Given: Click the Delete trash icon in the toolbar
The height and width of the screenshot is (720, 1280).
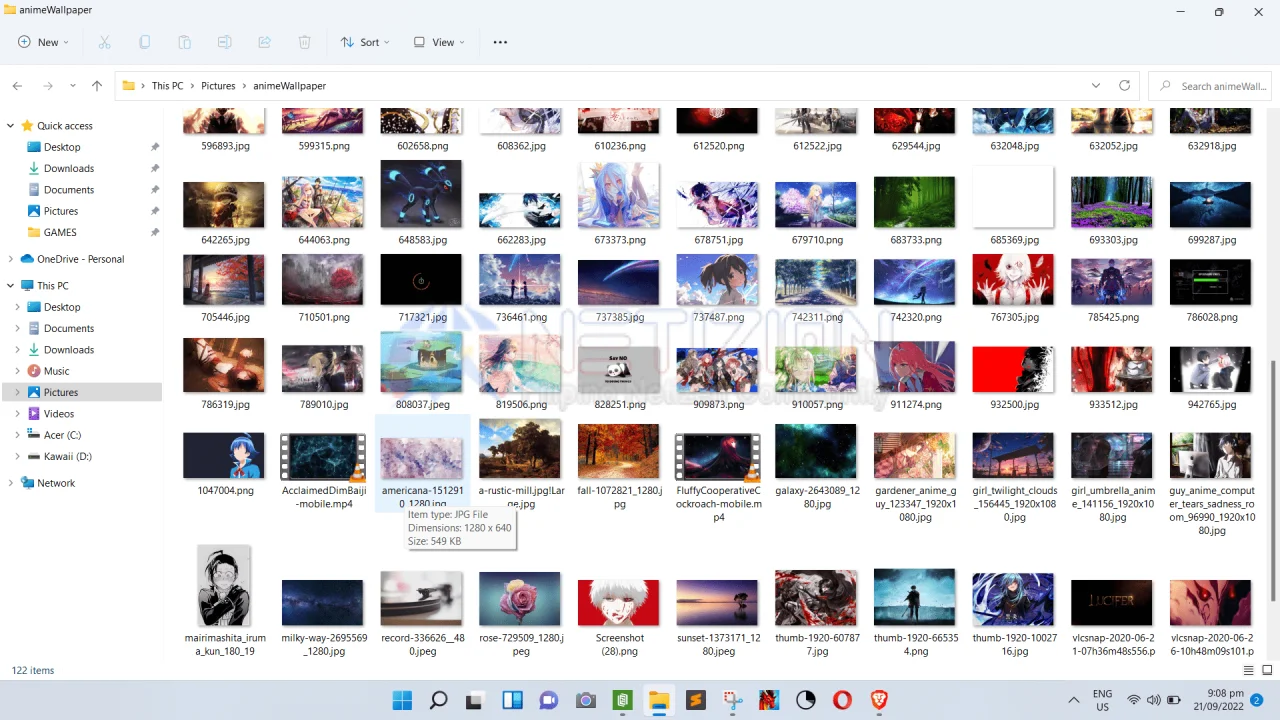Looking at the screenshot, I should pos(305,42).
